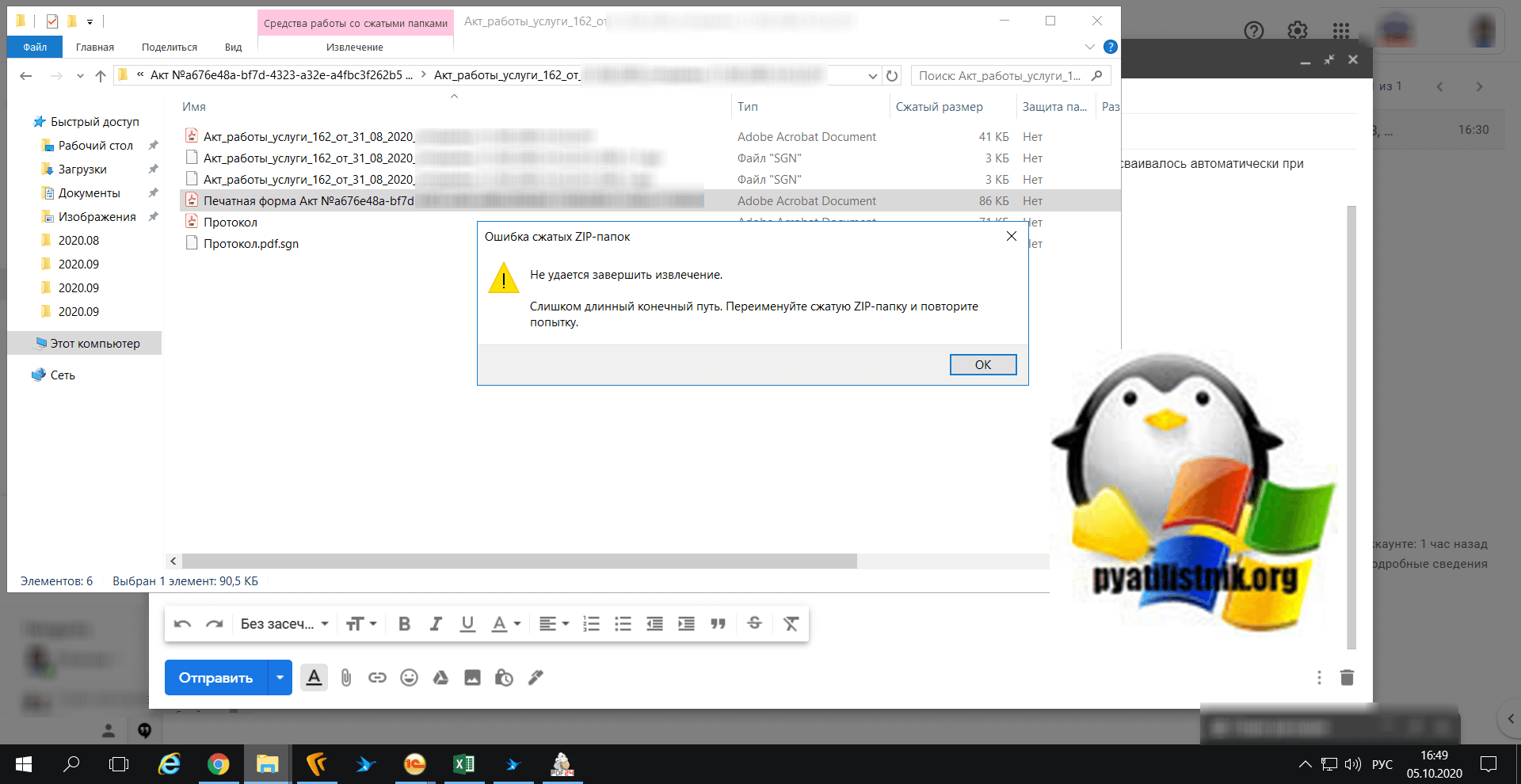1521x784 pixels.
Task: Toggle underline formatting in compose
Action: 467,624
